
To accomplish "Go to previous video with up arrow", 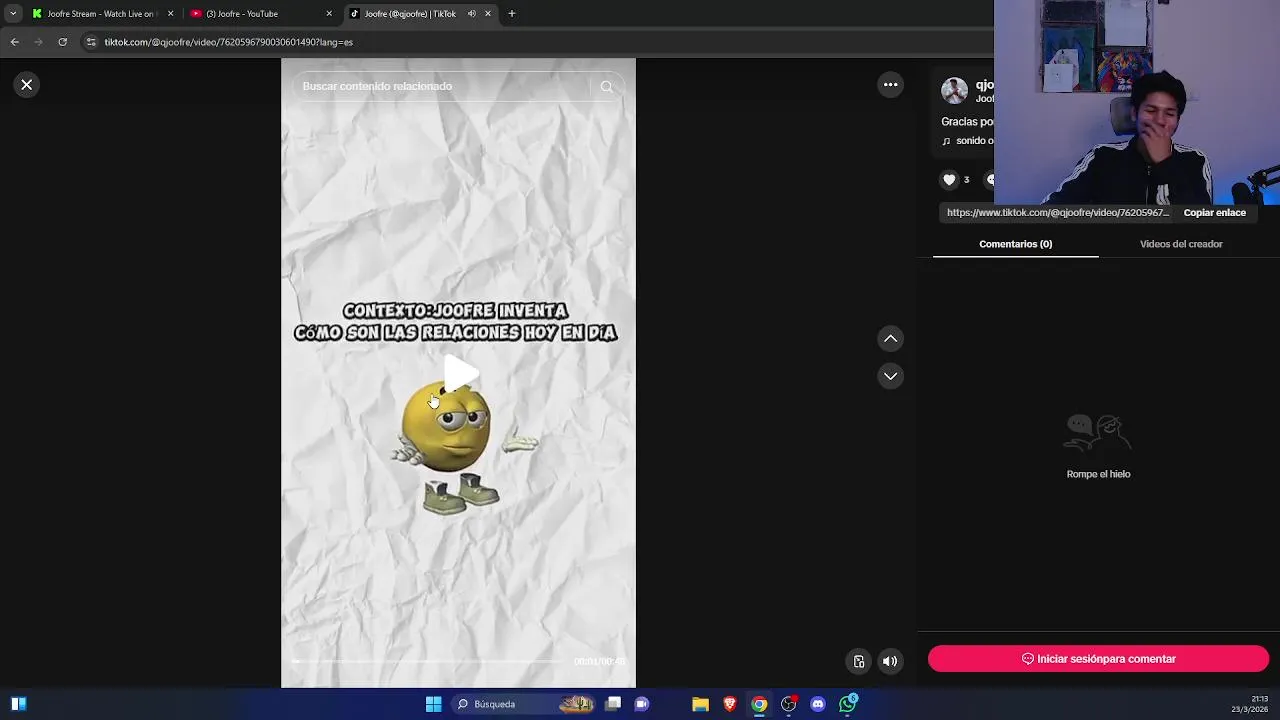I will point(890,339).
